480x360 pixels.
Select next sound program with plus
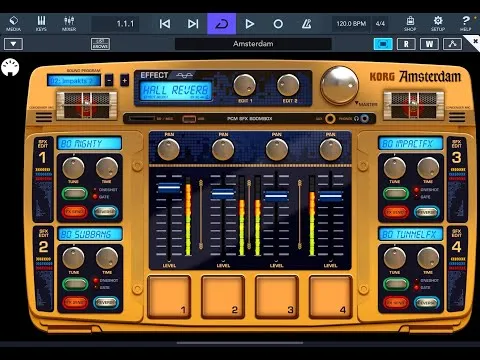click(x=124, y=80)
